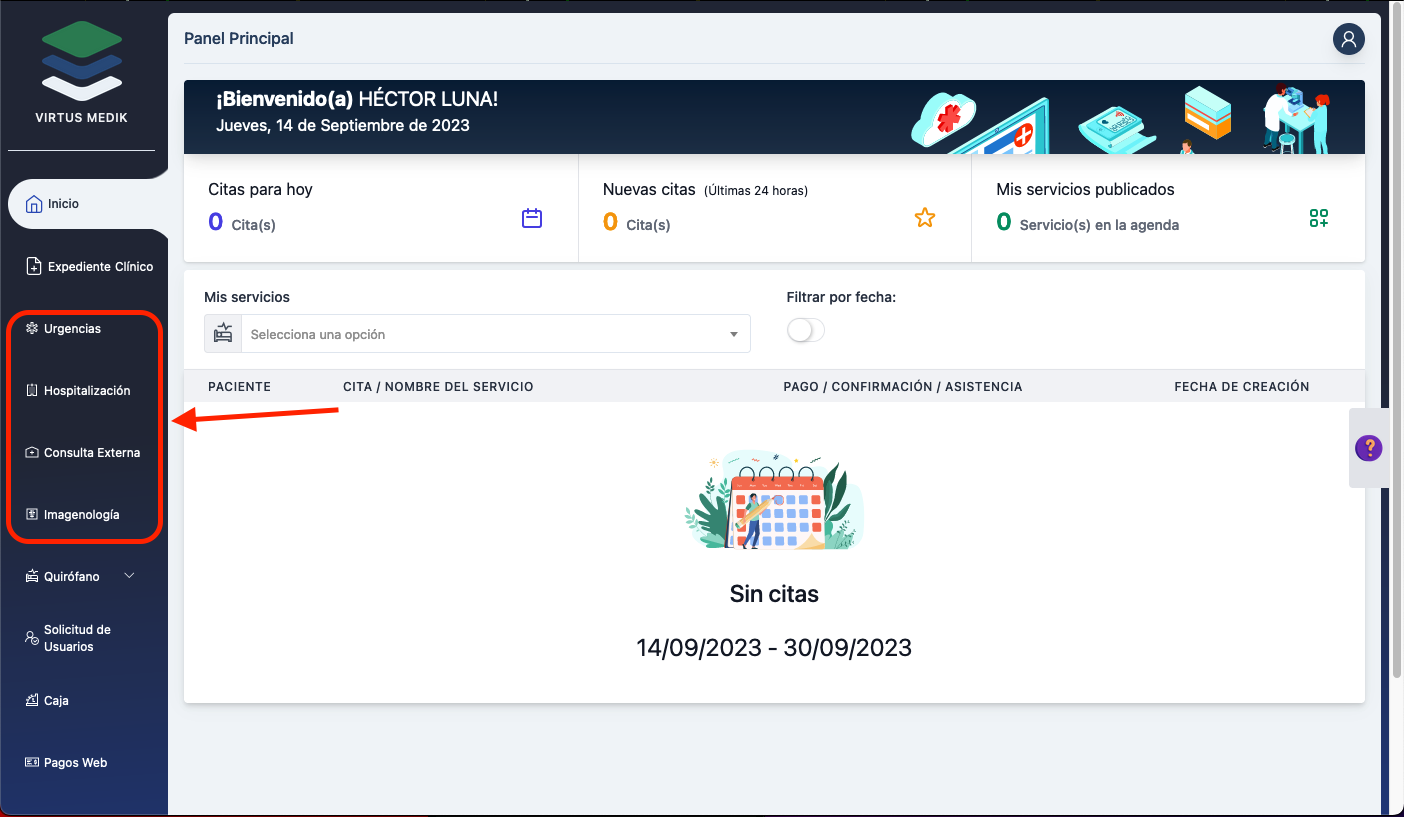Enable the Filtrar por fecha toggle

806,331
